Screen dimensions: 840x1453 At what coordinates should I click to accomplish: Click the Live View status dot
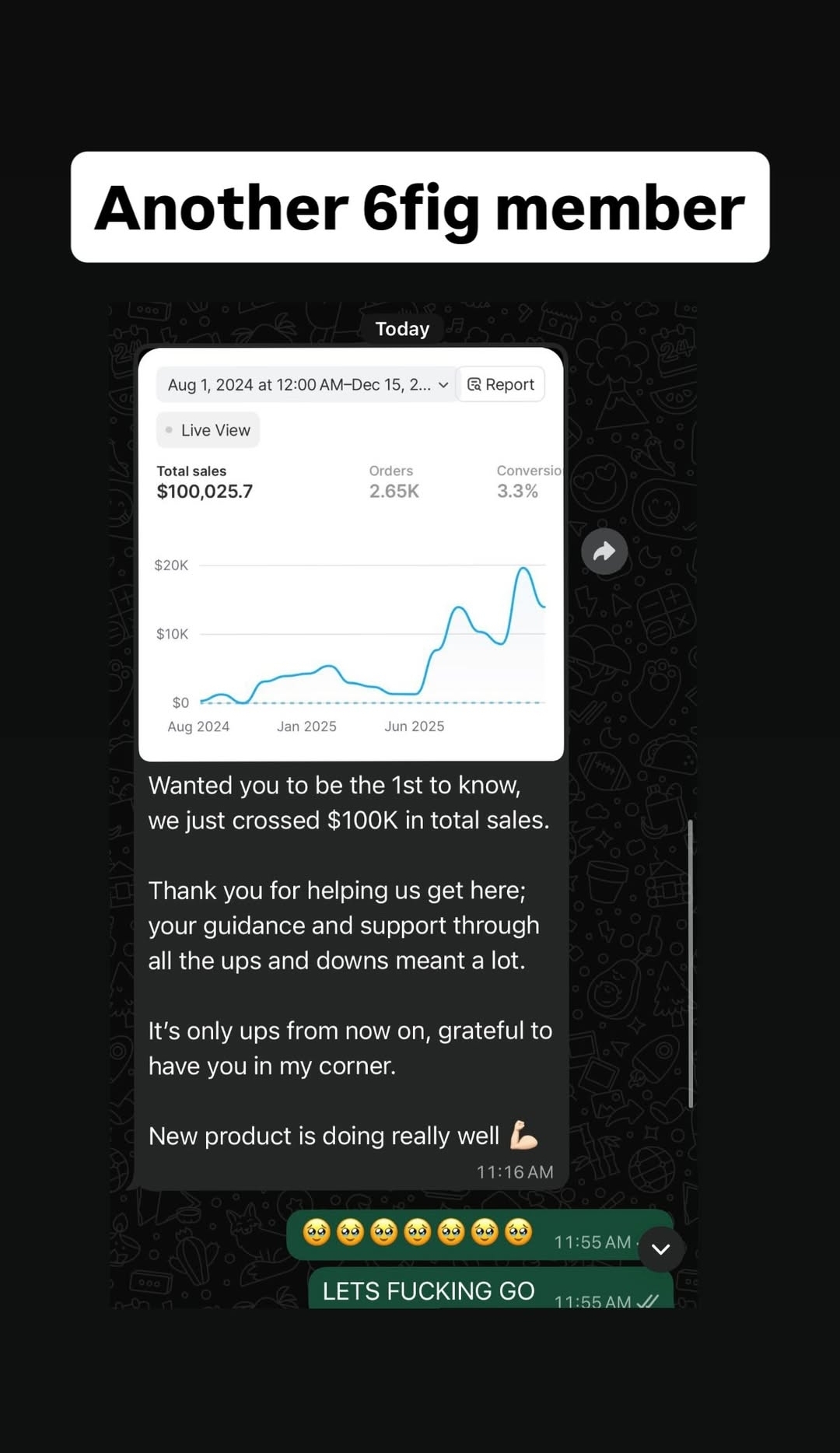pos(169,429)
